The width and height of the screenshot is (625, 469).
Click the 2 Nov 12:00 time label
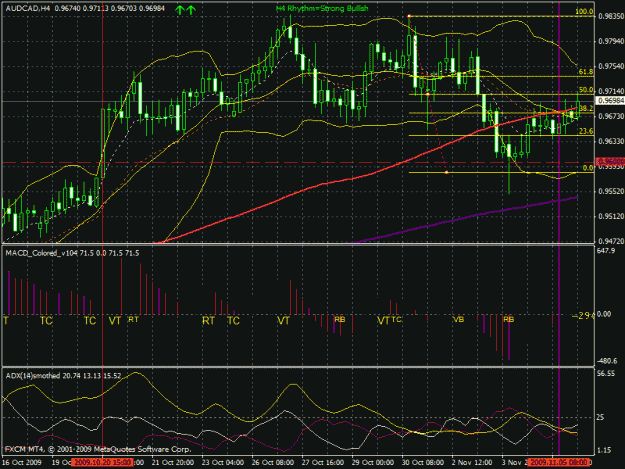click(x=472, y=463)
